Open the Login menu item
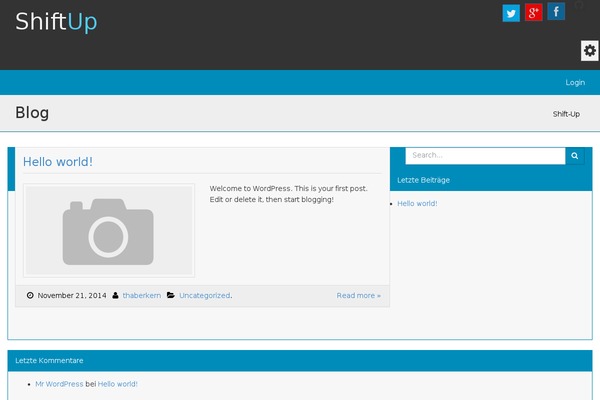 (x=575, y=82)
